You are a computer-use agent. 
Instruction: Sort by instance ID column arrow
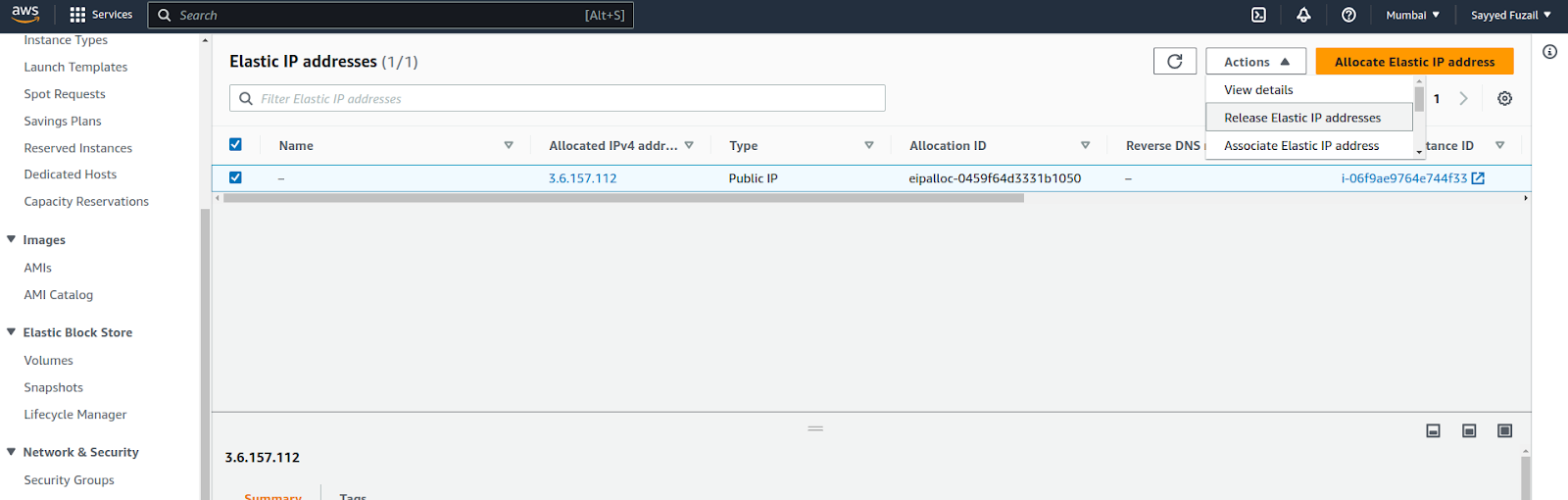click(1499, 145)
